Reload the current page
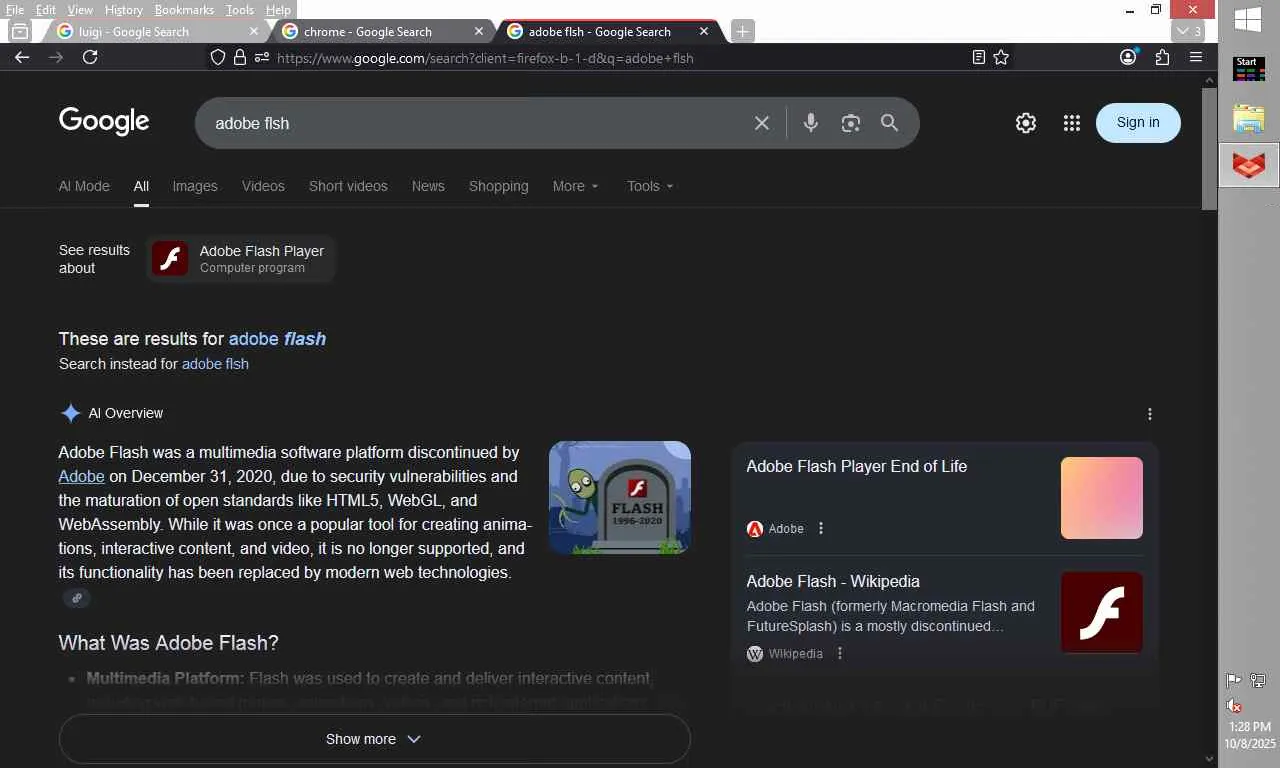 [90, 57]
